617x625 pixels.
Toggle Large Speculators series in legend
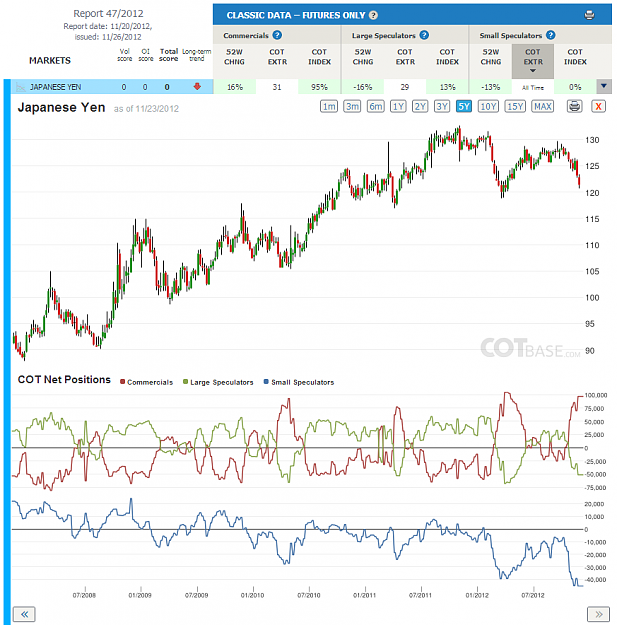(218, 382)
